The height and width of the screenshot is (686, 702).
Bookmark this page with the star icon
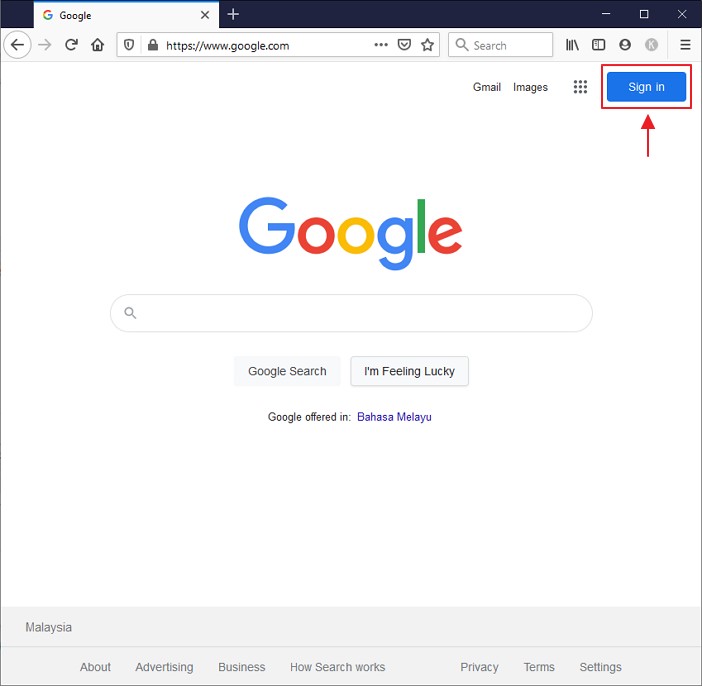pyautogui.click(x=428, y=45)
